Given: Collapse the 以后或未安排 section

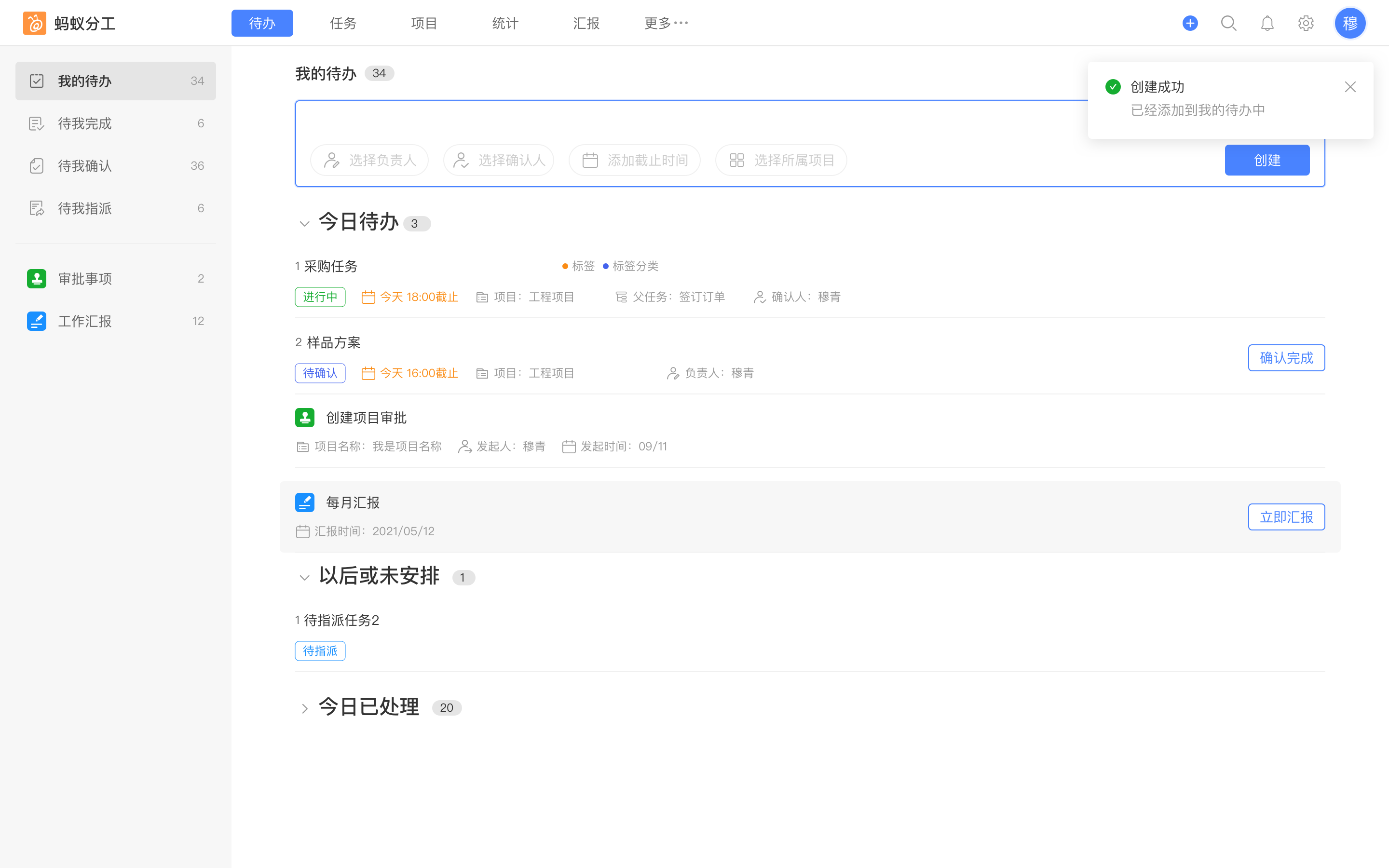Looking at the screenshot, I should coord(305,578).
